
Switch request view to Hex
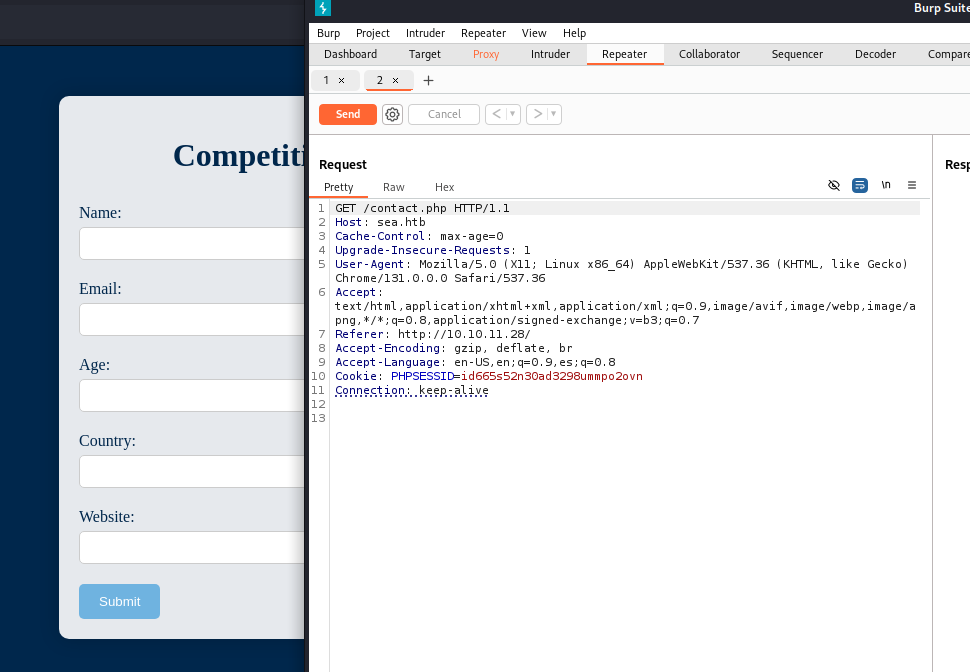pyautogui.click(x=444, y=187)
